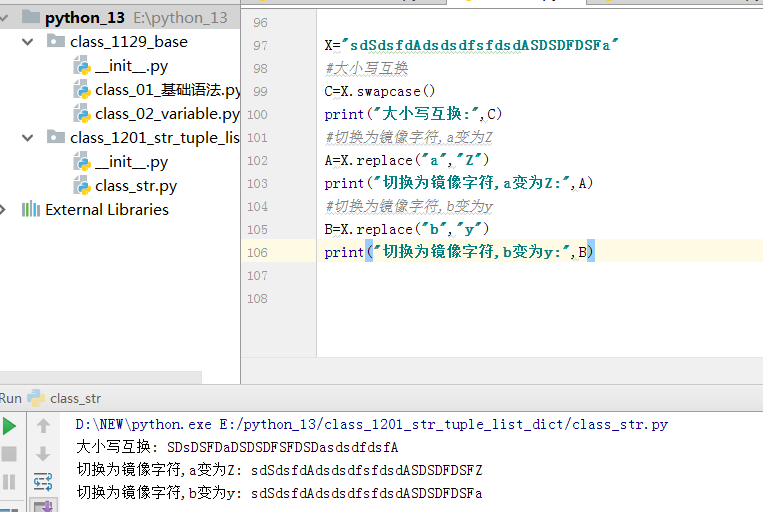Collapse the class_1129_base package
Screen dimensions: 763x512
28,42
